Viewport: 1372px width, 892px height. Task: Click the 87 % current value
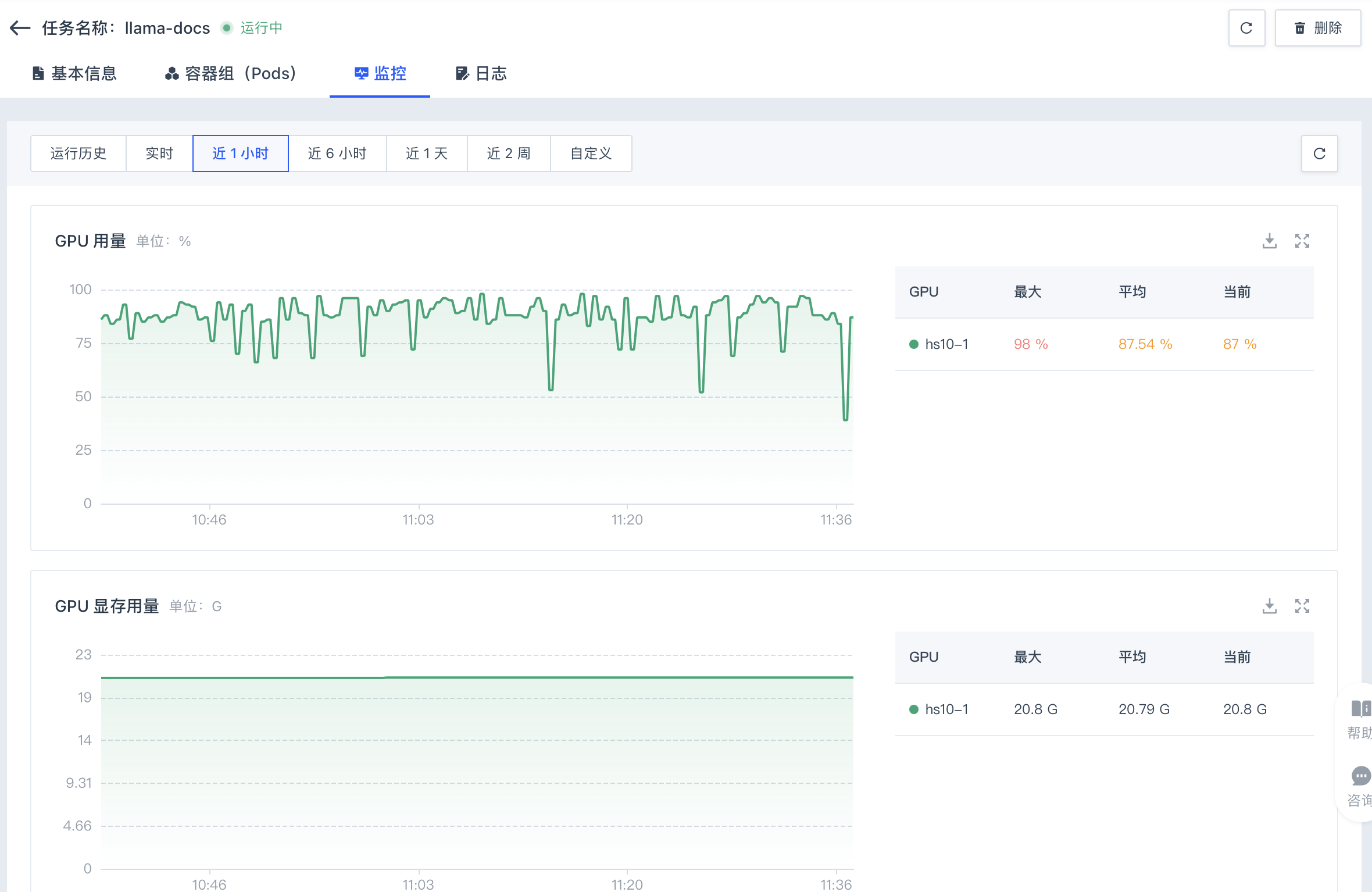click(x=1239, y=344)
